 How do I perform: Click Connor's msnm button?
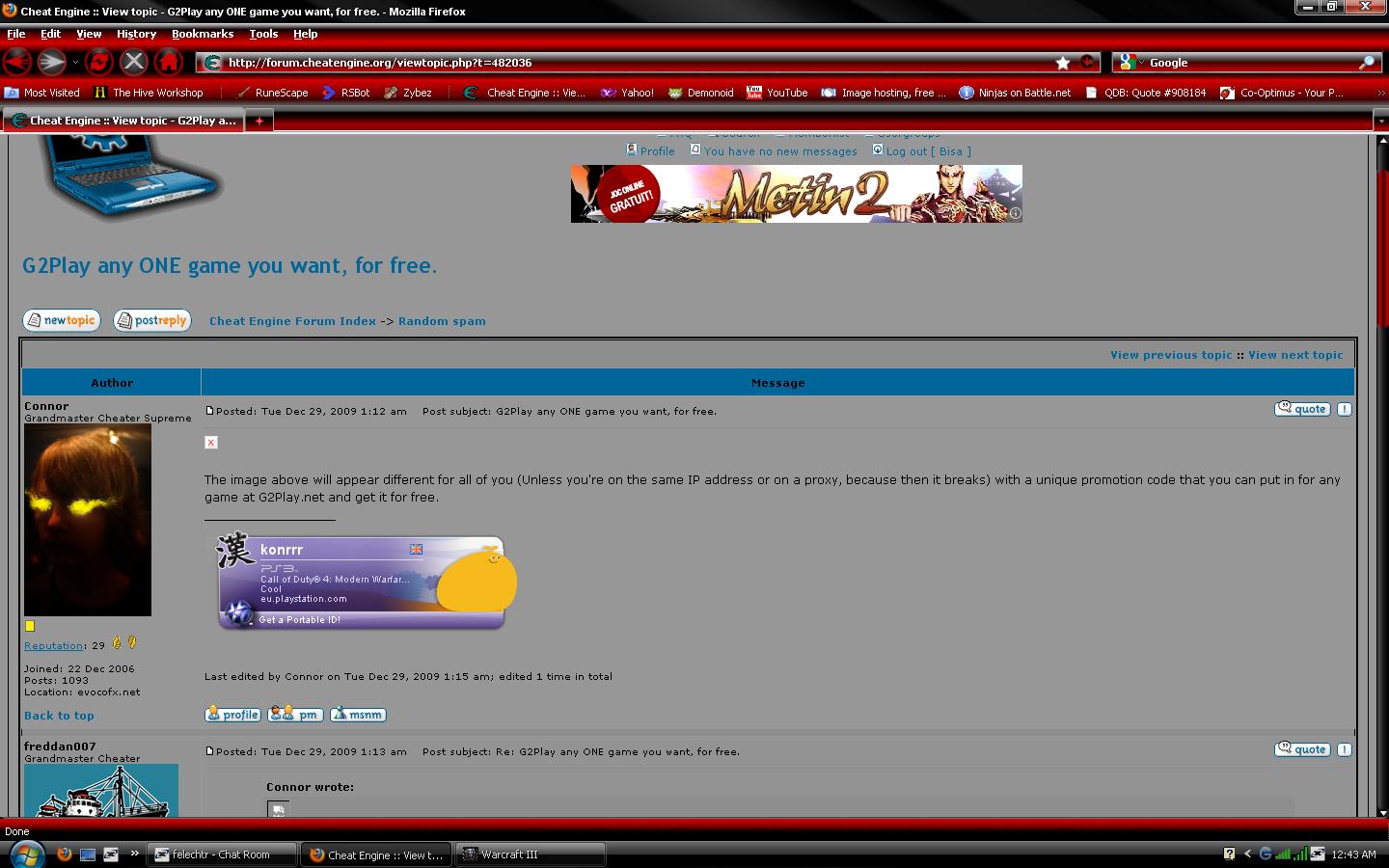tap(358, 715)
